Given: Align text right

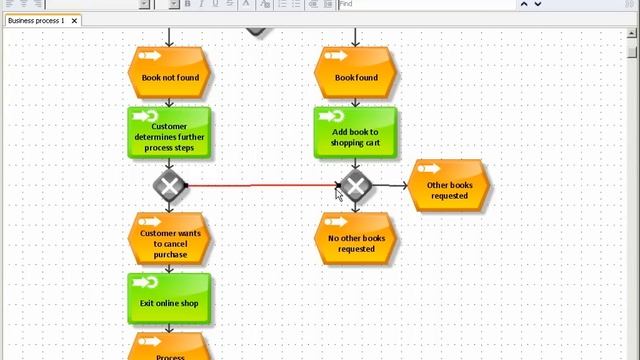Looking at the screenshot, I should point(38,4).
